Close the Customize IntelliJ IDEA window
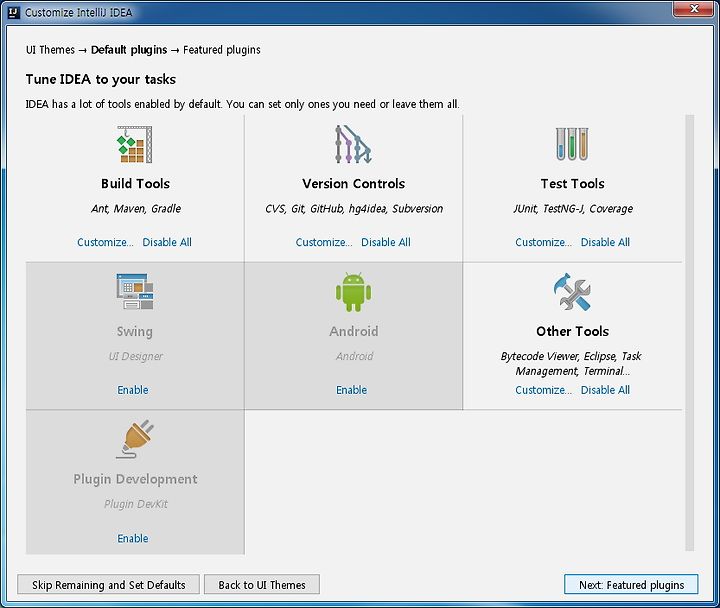 694,9
